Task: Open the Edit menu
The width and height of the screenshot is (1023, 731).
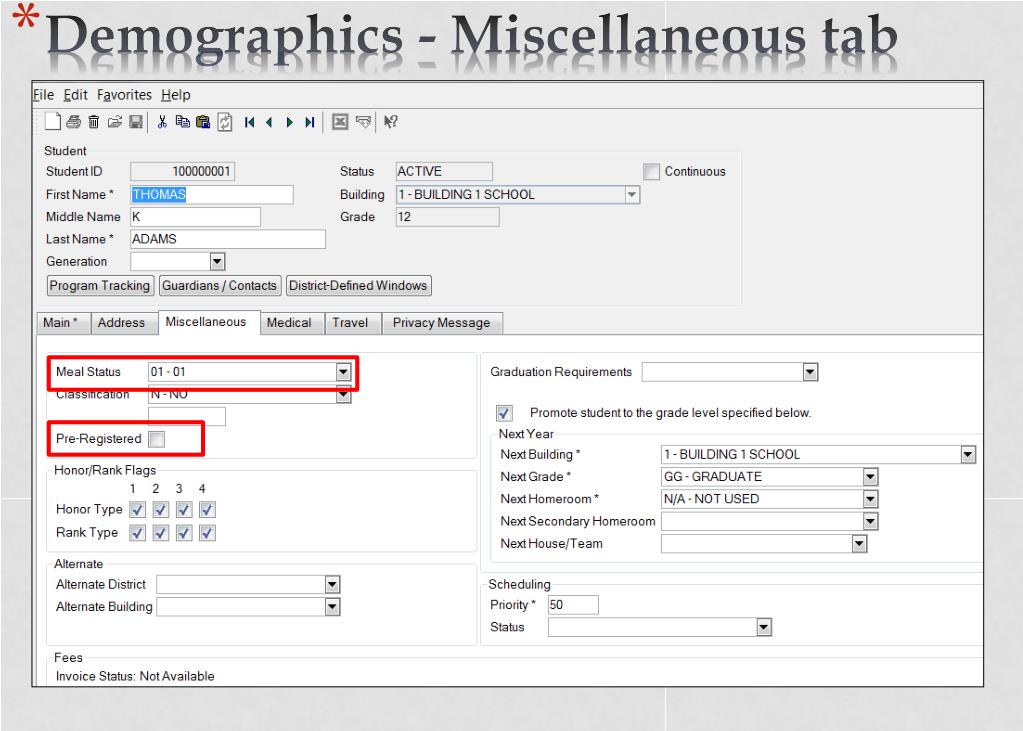Action: click(75, 95)
